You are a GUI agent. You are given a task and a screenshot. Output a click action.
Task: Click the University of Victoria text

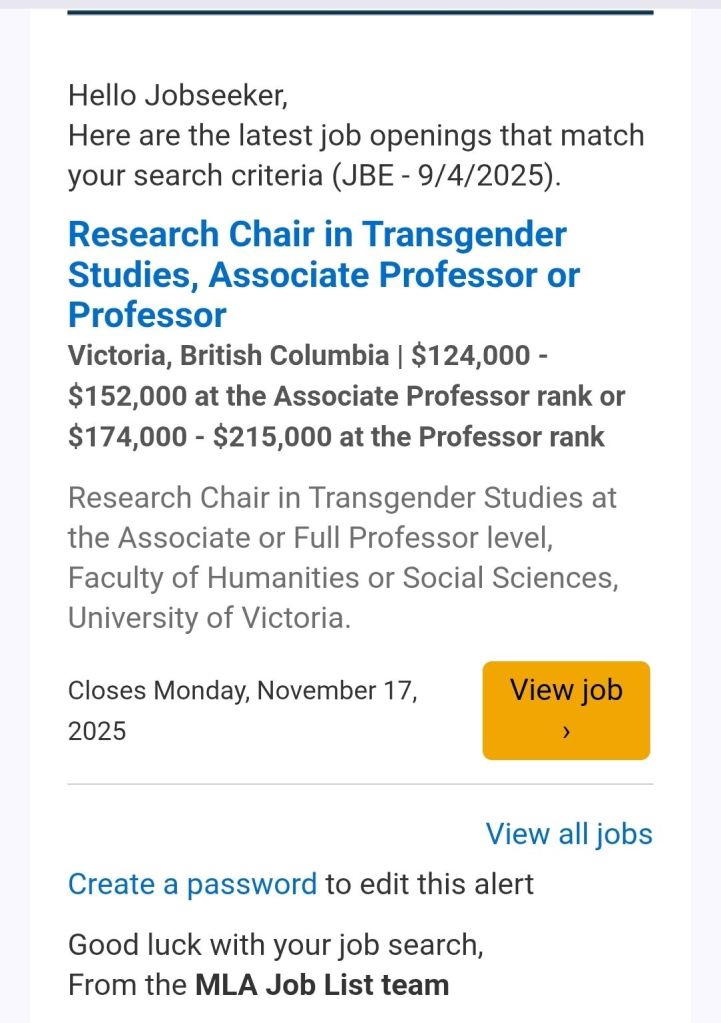pos(209,618)
